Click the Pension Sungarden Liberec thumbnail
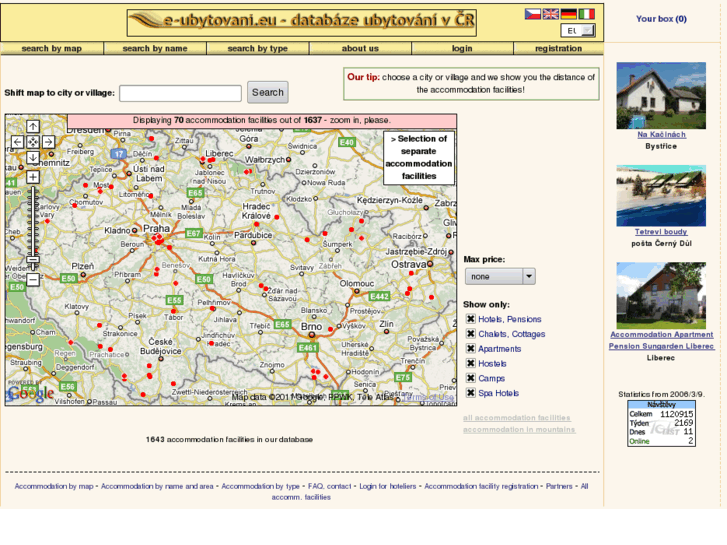This screenshot has height=545, width=727. click(661, 296)
